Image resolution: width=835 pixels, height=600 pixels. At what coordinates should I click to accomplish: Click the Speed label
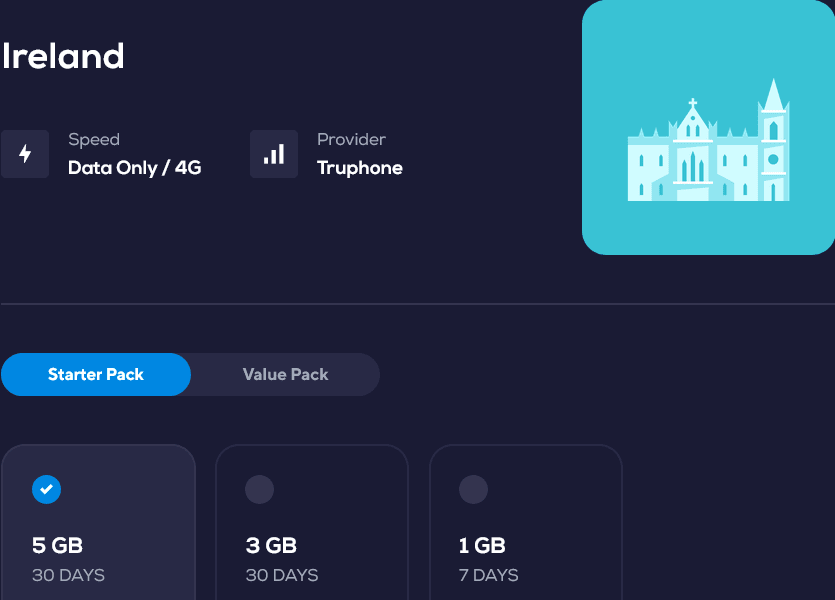pyautogui.click(x=94, y=140)
